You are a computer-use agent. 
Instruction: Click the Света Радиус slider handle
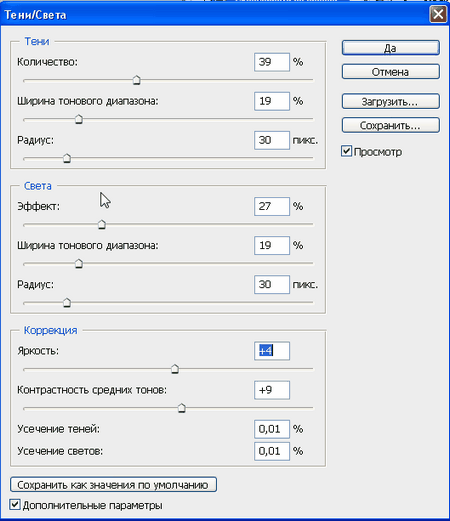[67, 303]
